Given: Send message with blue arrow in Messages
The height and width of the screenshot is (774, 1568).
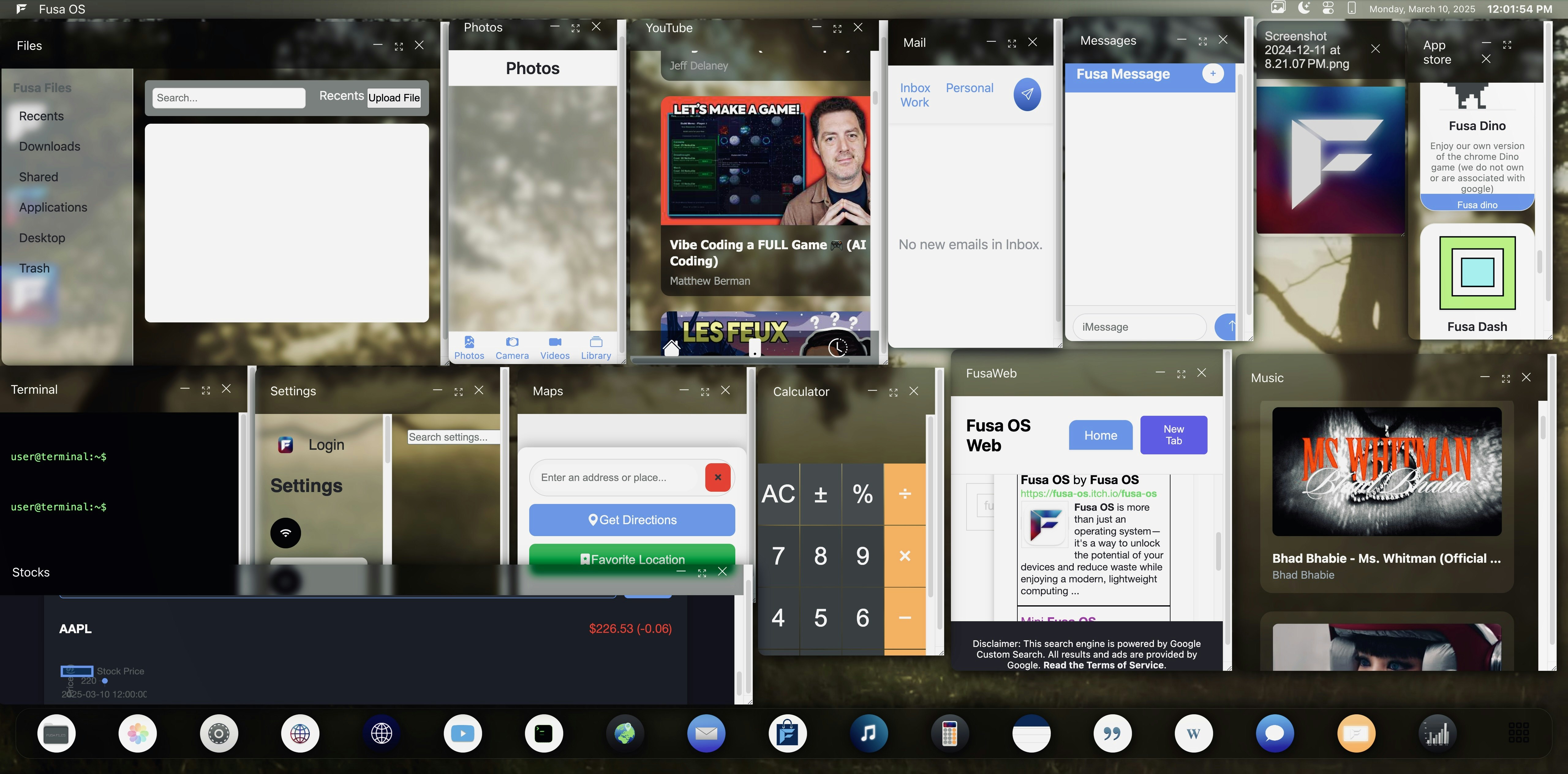Looking at the screenshot, I should 1226,327.
